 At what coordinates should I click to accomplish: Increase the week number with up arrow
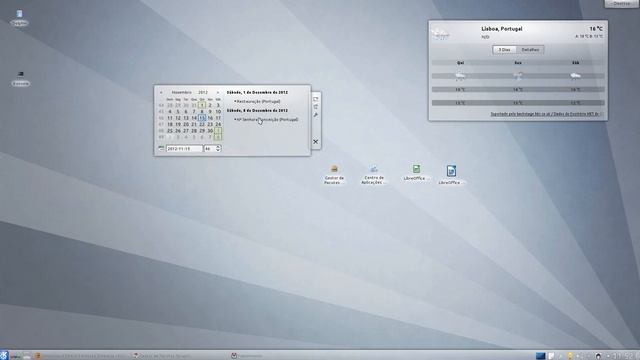click(x=218, y=147)
